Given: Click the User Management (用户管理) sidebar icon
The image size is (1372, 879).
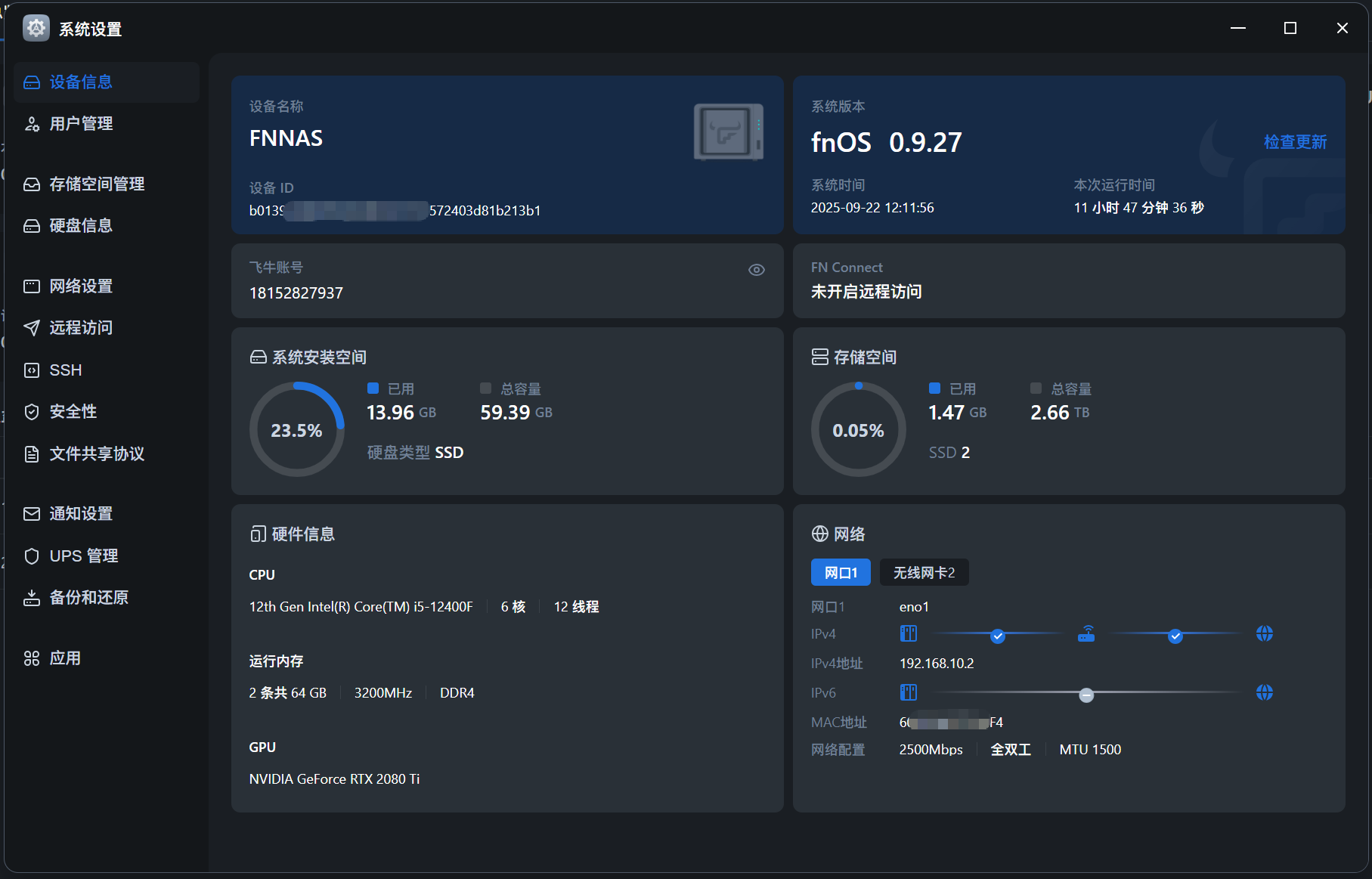Looking at the screenshot, I should coord(32,124).
